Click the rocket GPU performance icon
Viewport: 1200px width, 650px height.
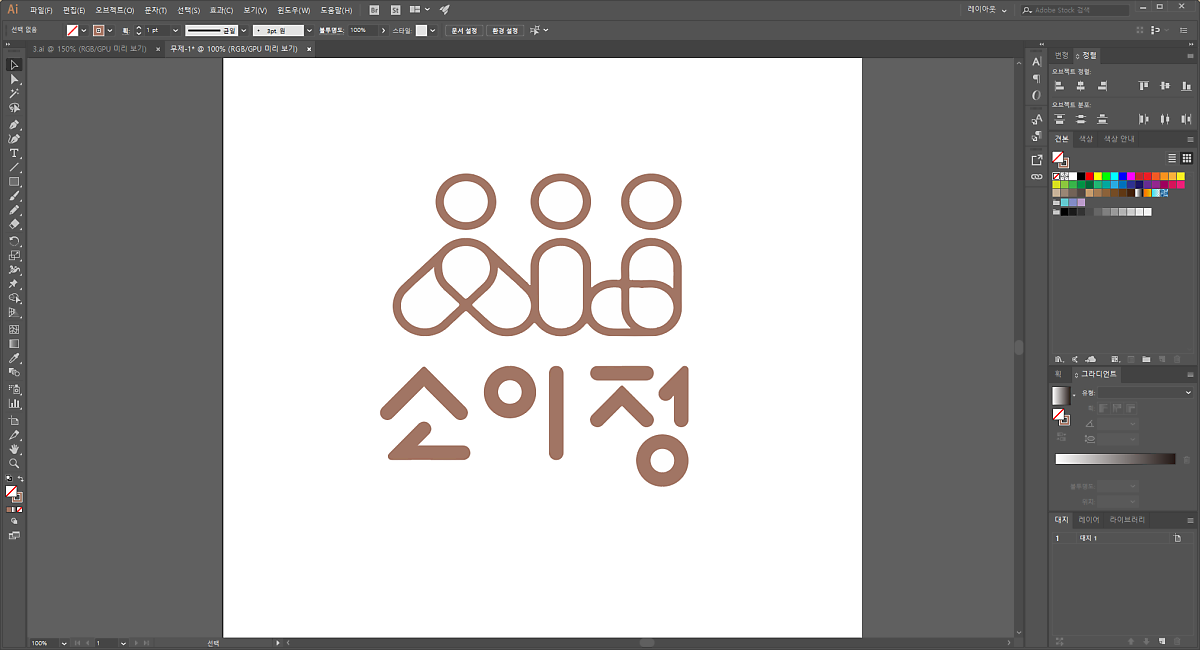[445, 10]
